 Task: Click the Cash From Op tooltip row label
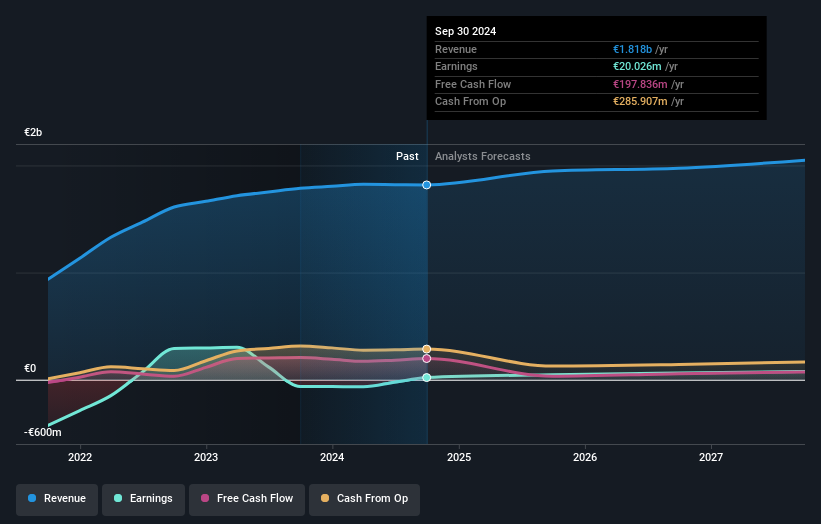pos(470,102)
